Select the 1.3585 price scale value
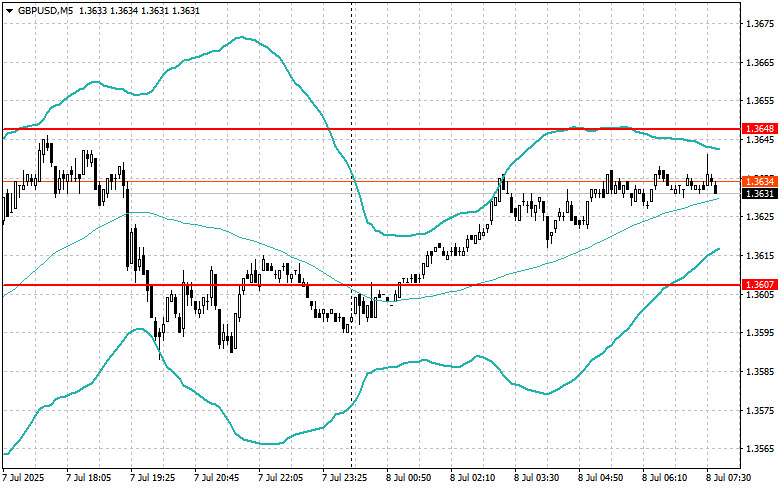This screenshot has height=489, width=781. tap(760, 372)
